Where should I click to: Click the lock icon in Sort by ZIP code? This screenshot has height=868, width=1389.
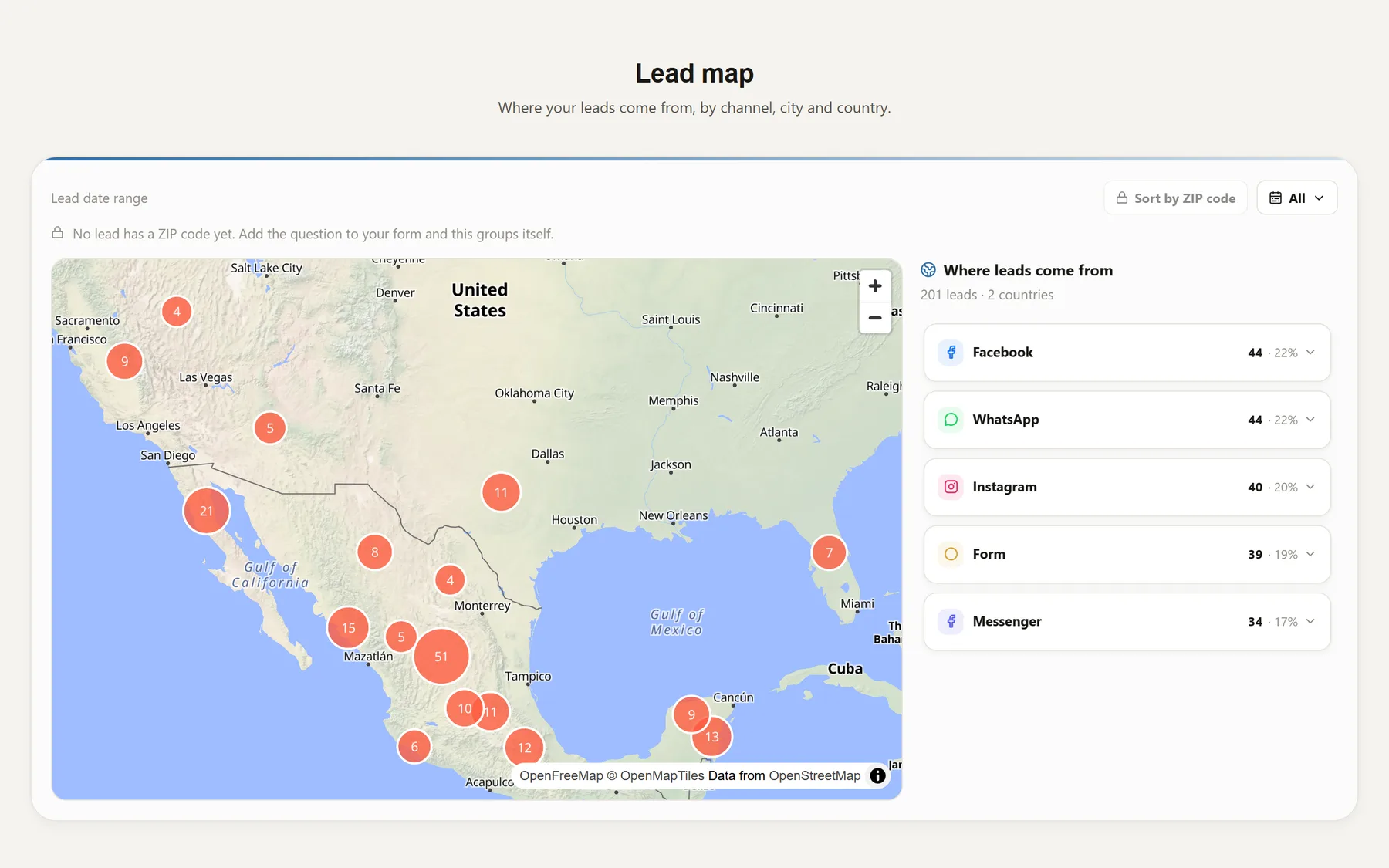[1122, 198]
